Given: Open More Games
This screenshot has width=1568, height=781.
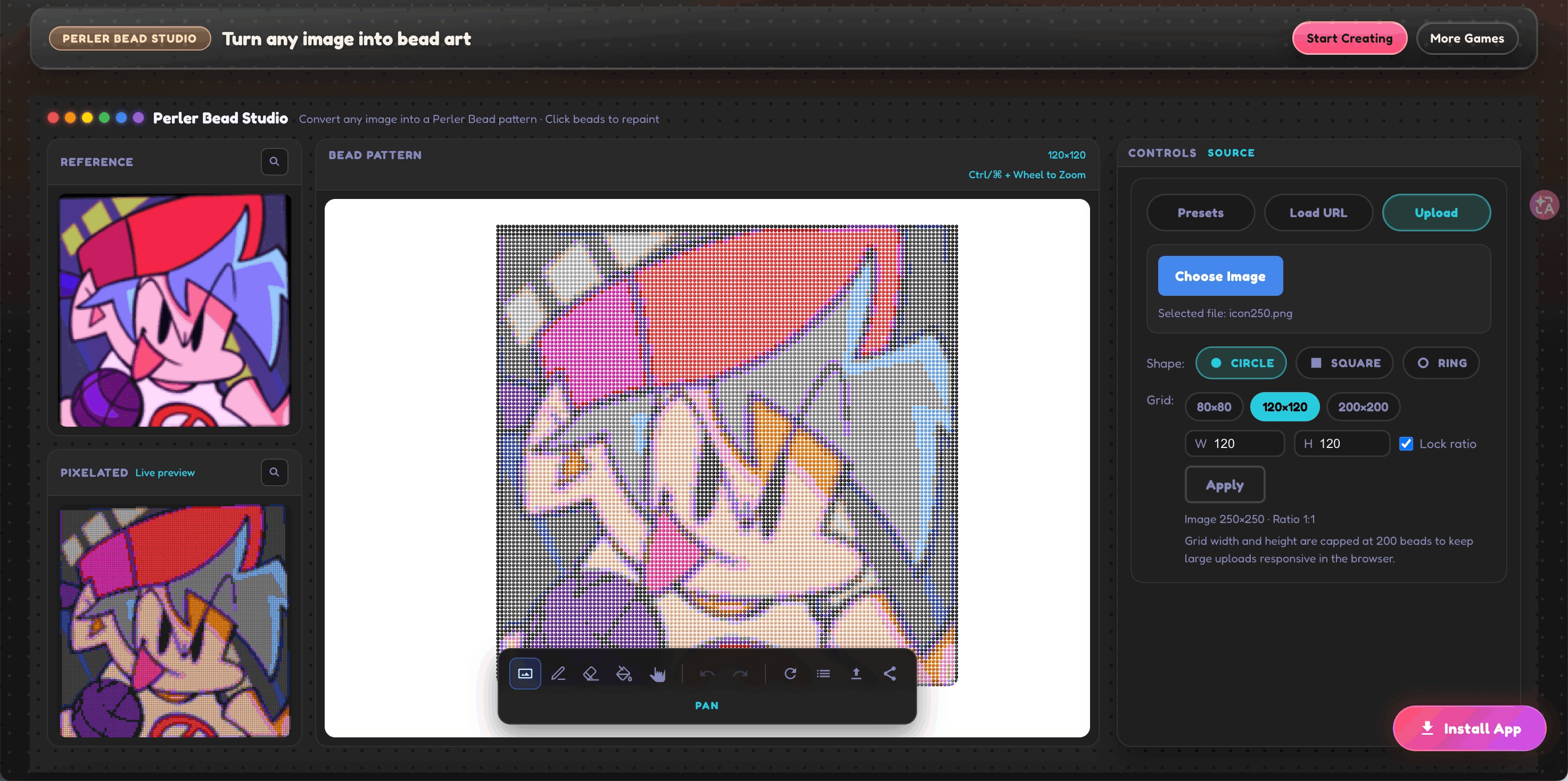Looking at the screenshot, I should click(x=1467, y=38).
